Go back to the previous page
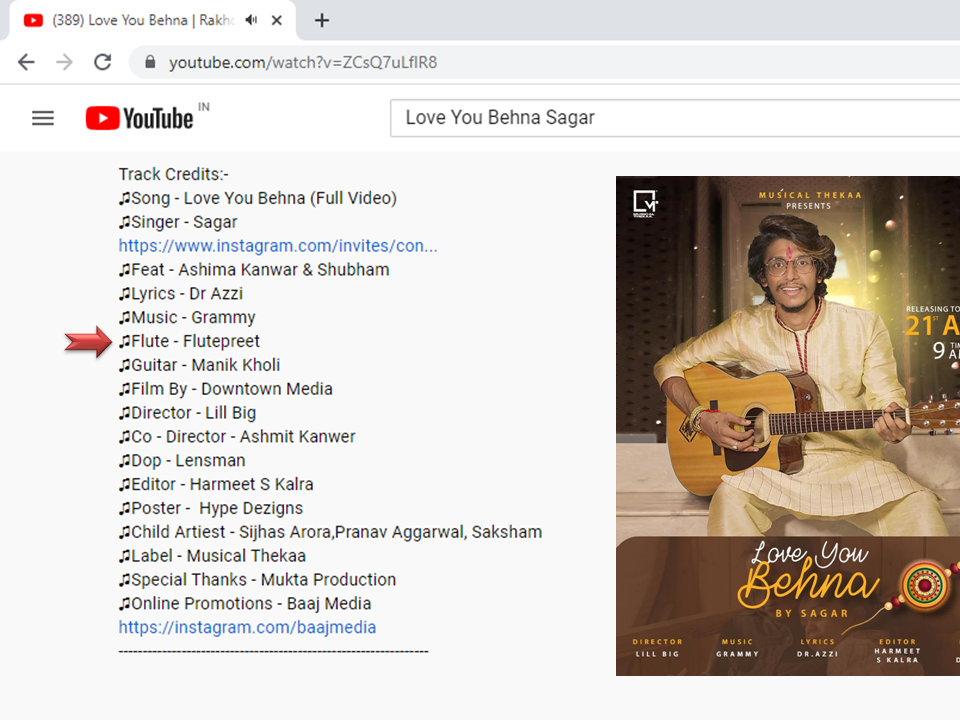The width and height of the screenshot is (960, 720). pos(26,62)
